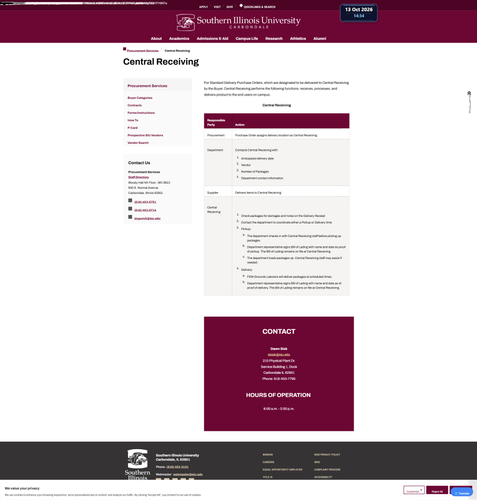The image size is (477, 500).
Task: Open the Careers footer link
Action: point(268,462)
